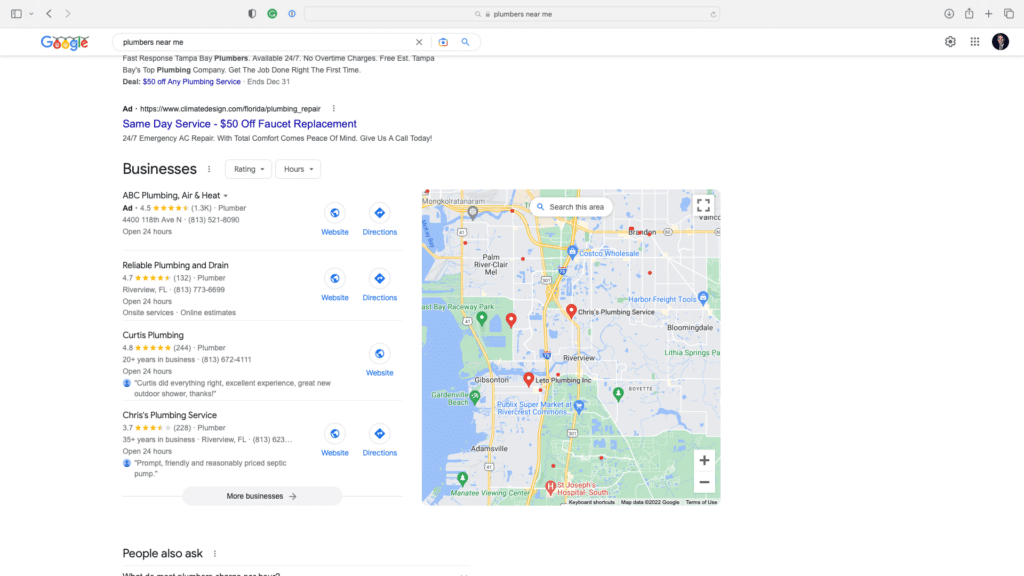Open the Rating filter dropdown

pos(248,169)
